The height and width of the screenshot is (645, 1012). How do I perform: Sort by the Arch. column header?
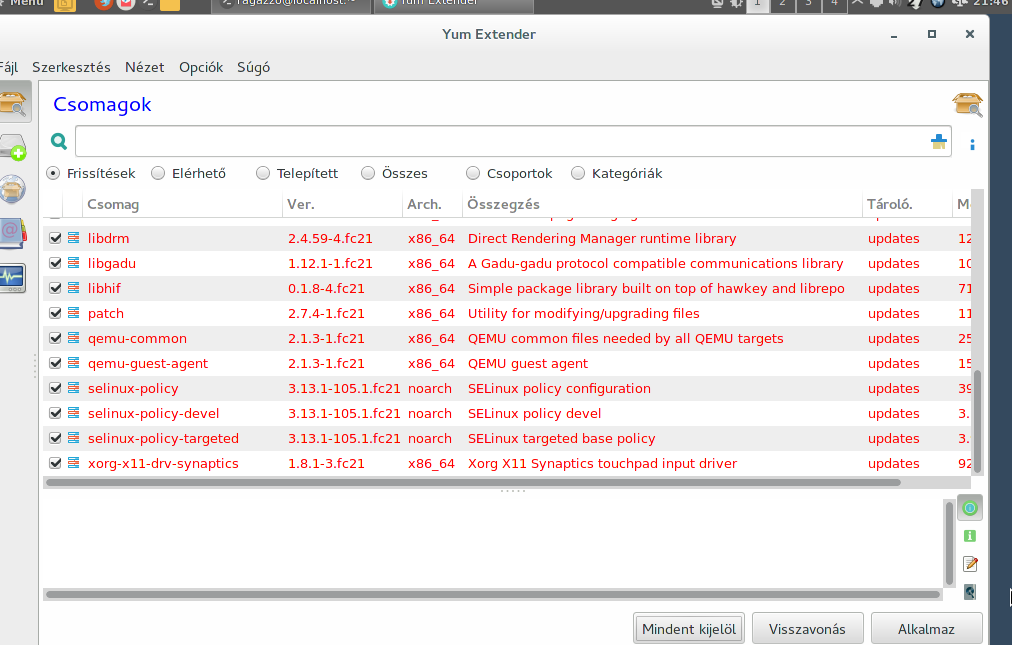pos(432,204)
